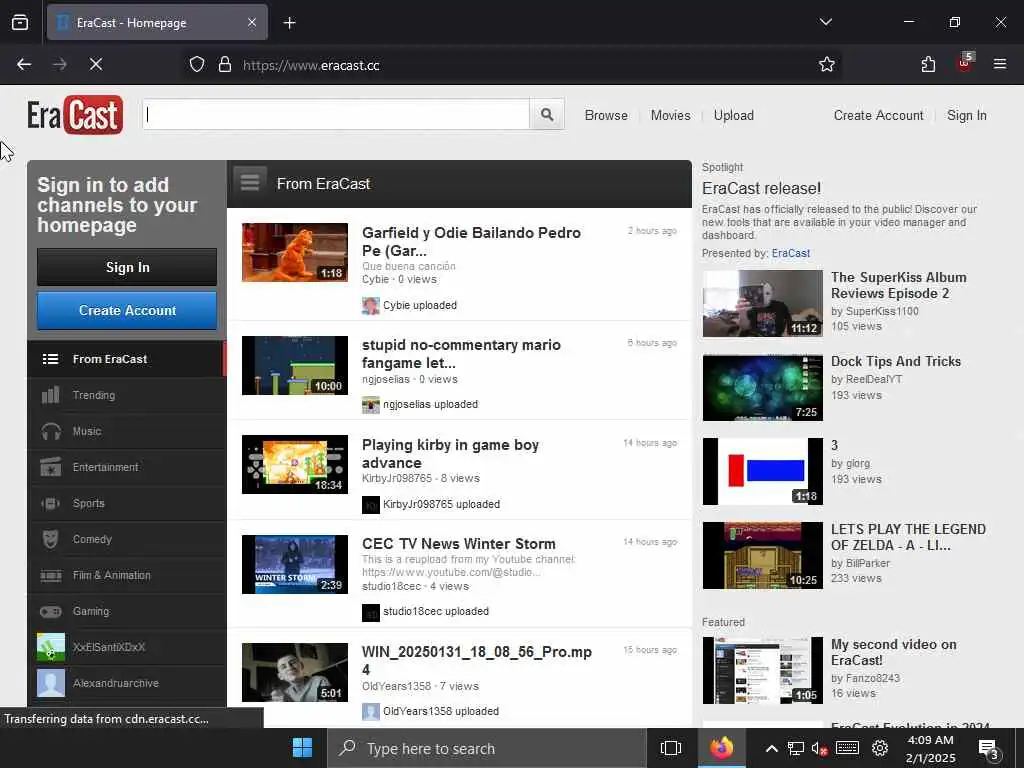
Task: Close the EraCast - Homepage tab
Action: point(252,23)
